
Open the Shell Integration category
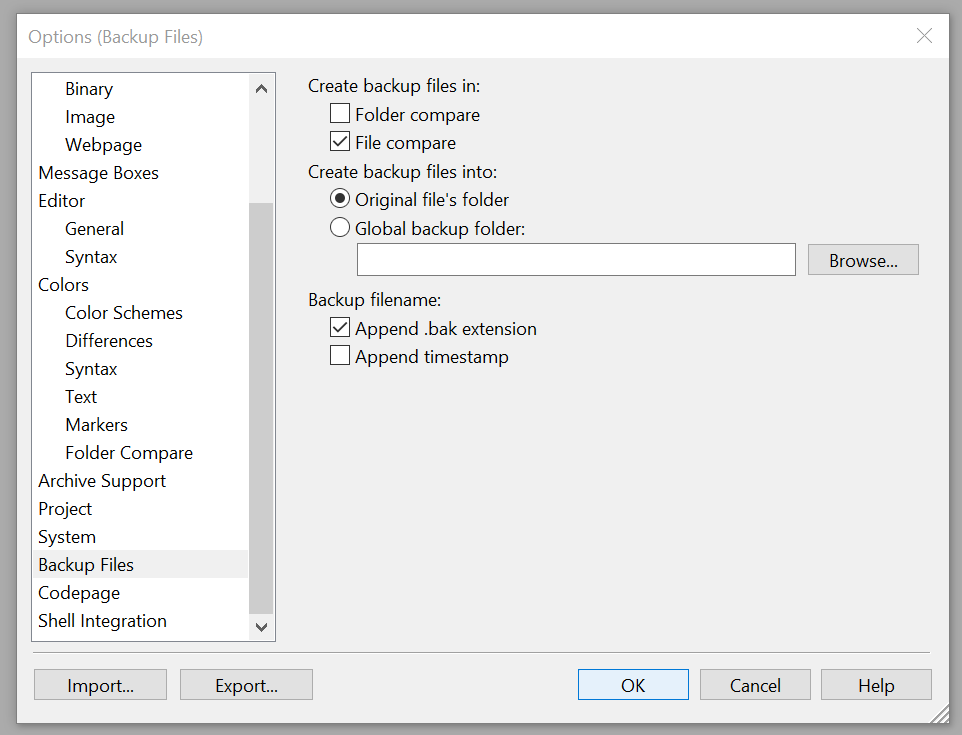(102, 621)
